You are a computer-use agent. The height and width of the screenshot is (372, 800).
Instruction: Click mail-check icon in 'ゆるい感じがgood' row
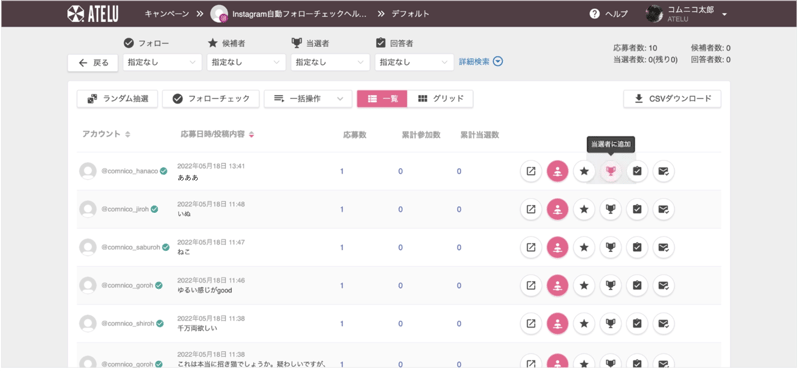point(663,285)
